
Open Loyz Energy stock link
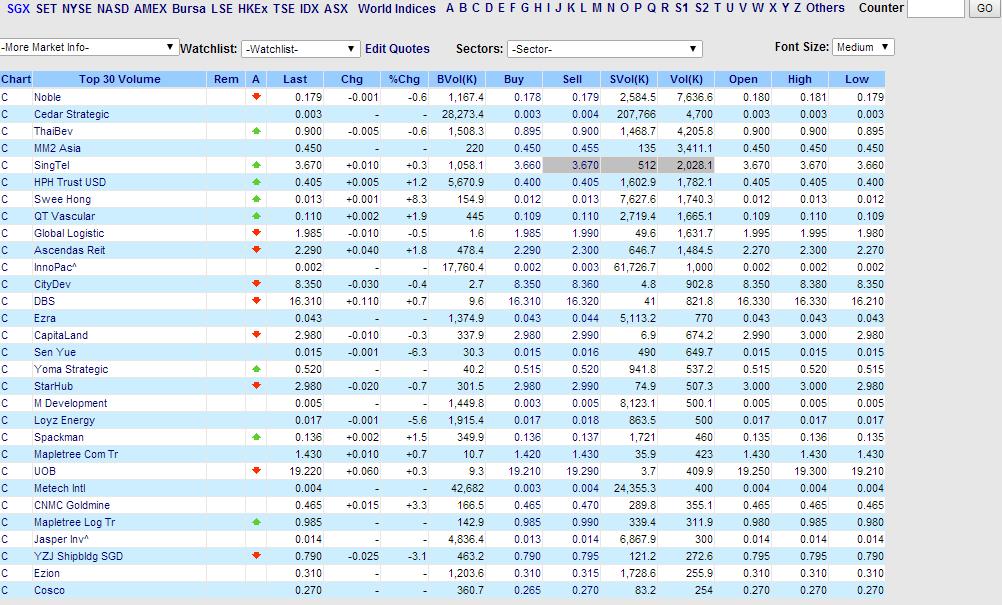coord(64,420)
